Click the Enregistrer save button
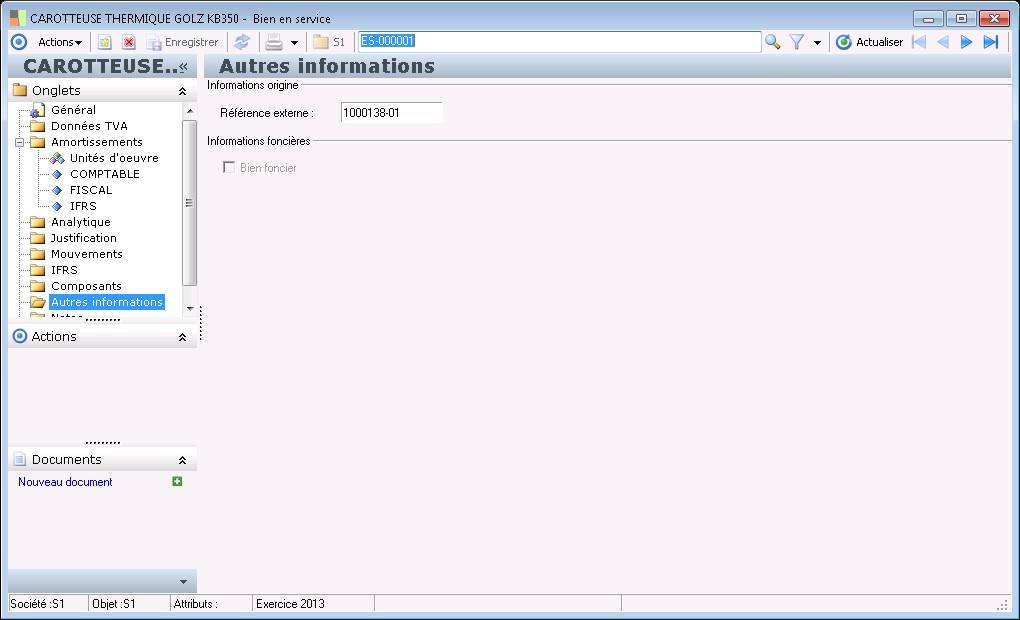The width and height of the screenshot is (1020, 620). pyautogui.click(x=182, y=42)
